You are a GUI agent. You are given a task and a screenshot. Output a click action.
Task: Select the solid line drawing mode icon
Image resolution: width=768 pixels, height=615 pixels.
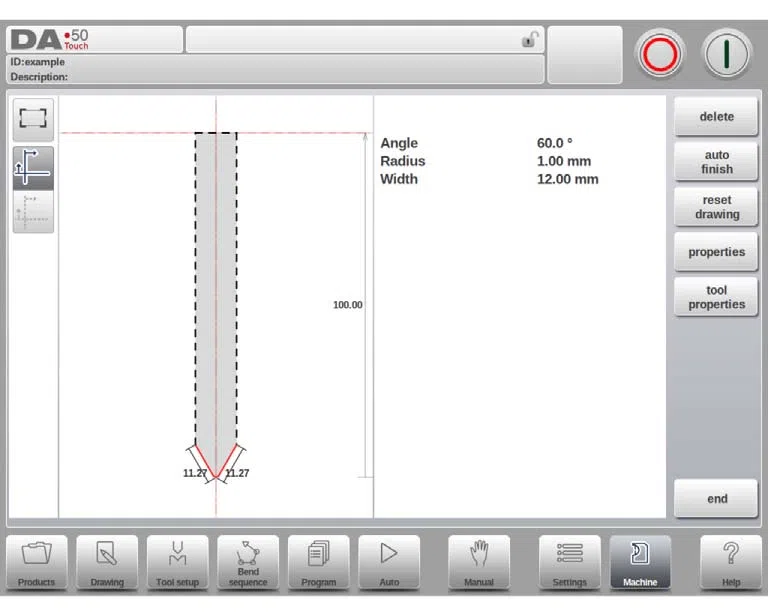[33, 168]
